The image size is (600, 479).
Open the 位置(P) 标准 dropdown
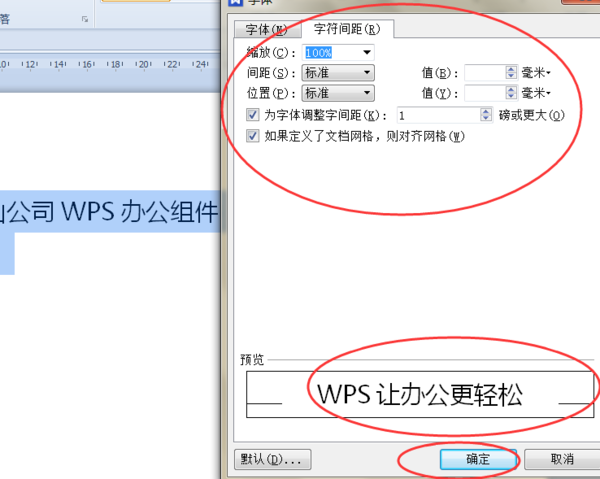point(338,93)
